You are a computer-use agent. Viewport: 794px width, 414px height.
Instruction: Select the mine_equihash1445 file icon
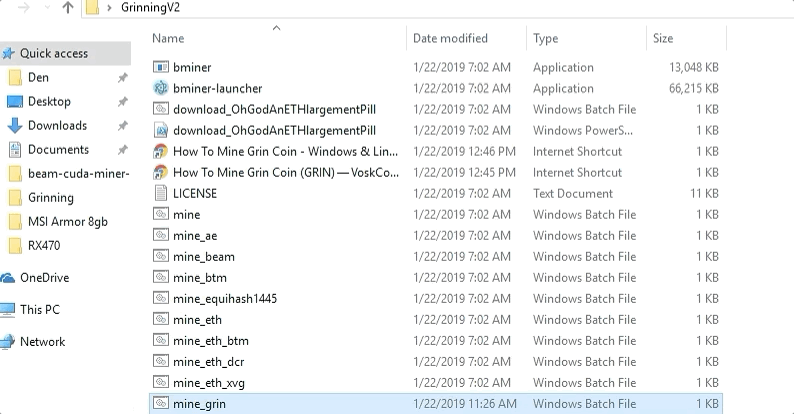click(x=161, y=298)
